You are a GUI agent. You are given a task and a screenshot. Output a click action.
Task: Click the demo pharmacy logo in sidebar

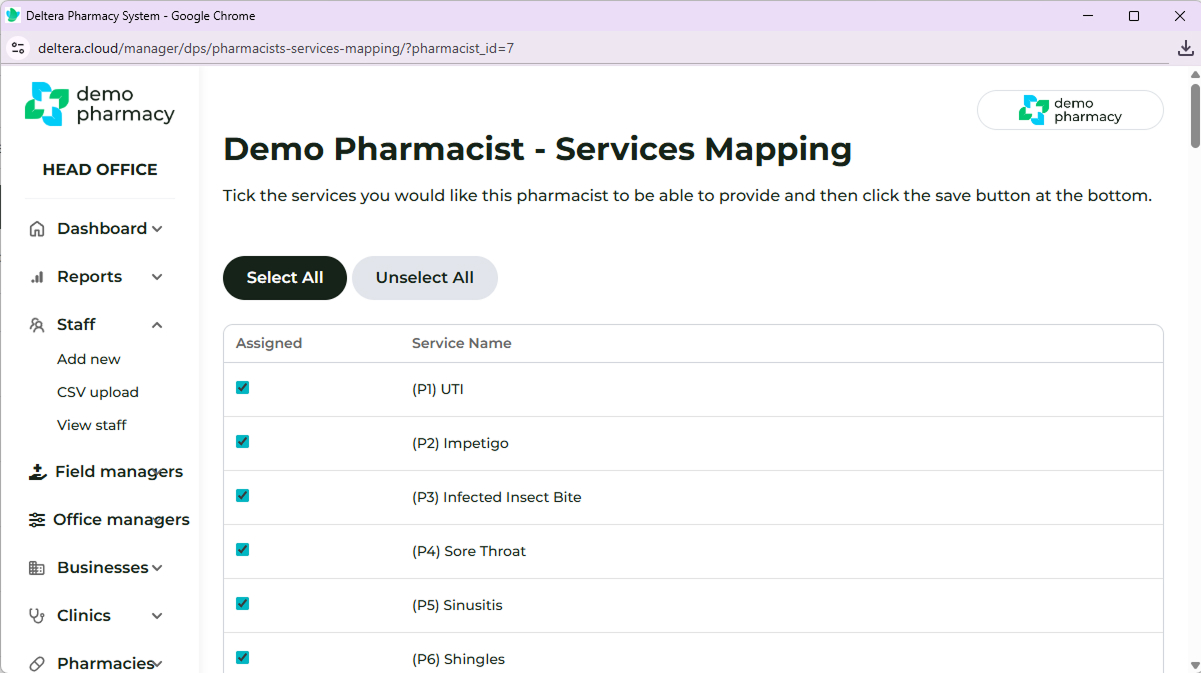click(99, 104)
